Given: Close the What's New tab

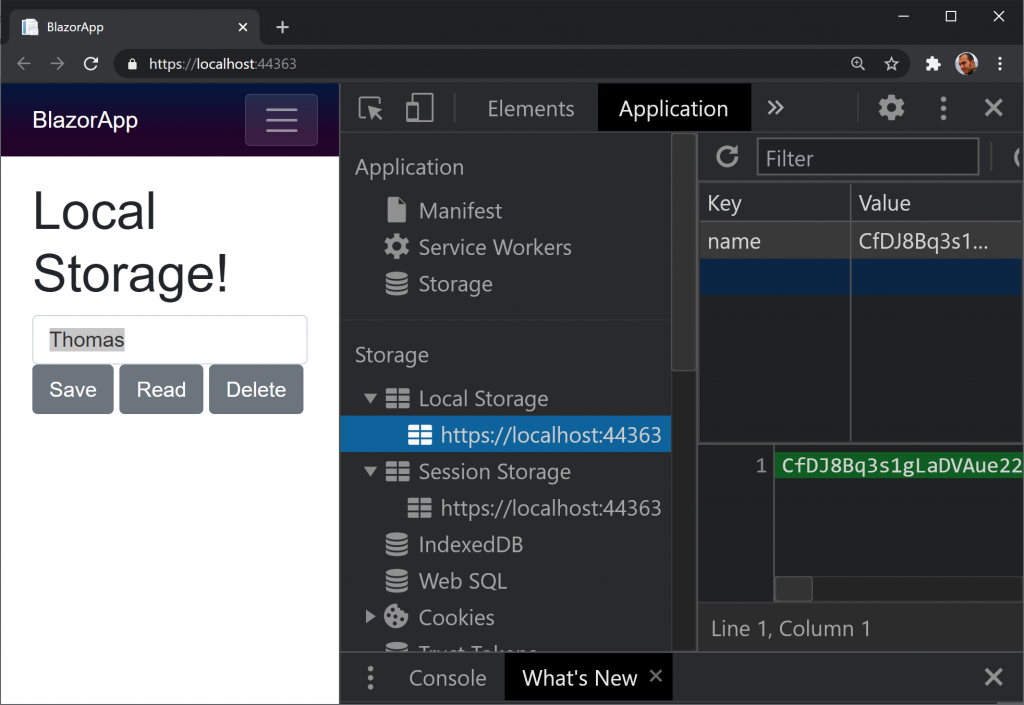Looking at the screenshot, I should [656, 676].
